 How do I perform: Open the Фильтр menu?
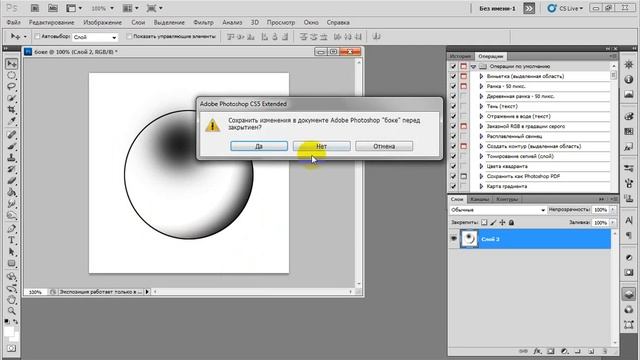(203, 22)
